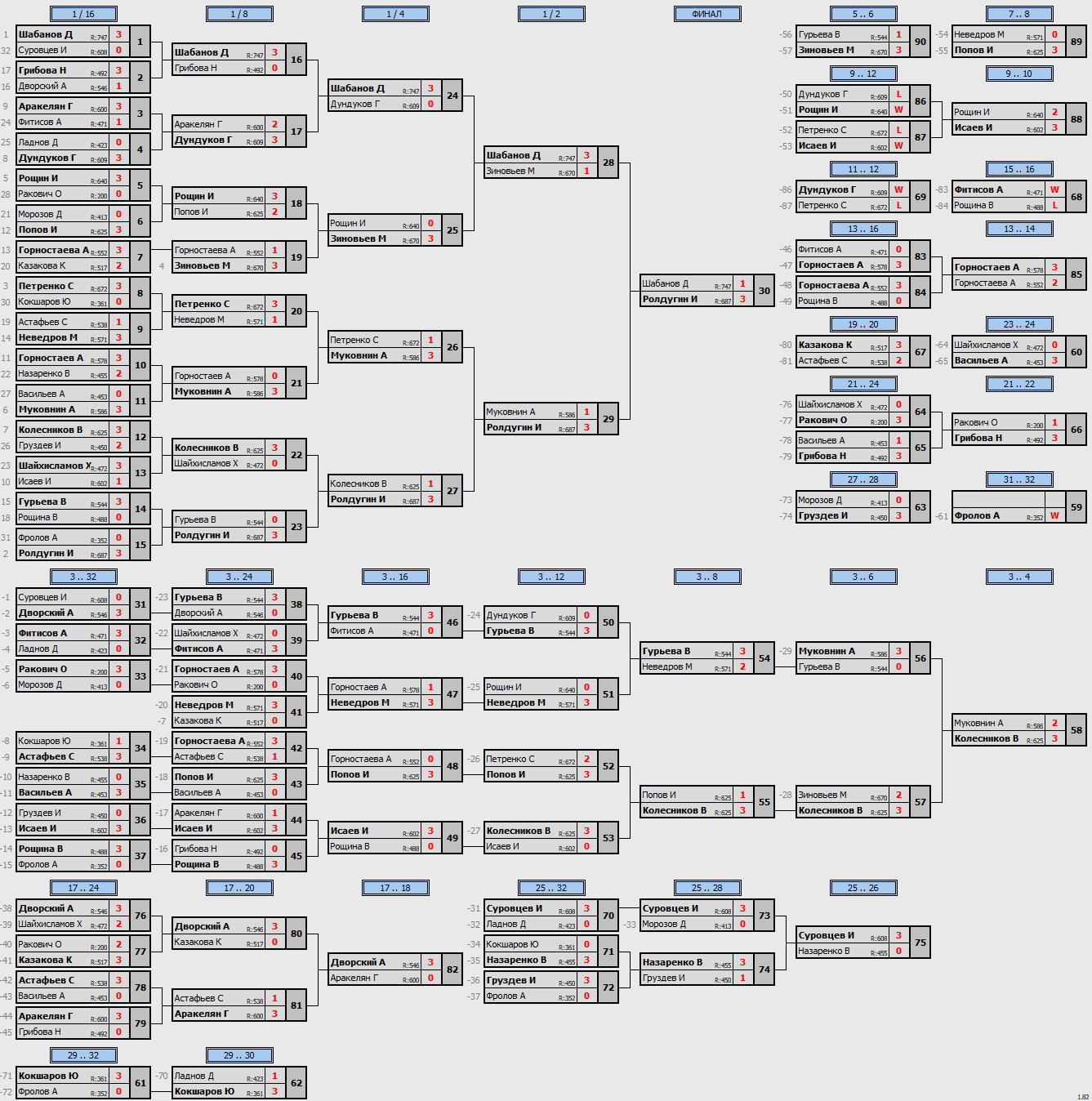Select the '3 .. 24' round header
The width and height of the screenshot is (1092, 1101).
tap(239, 577)
